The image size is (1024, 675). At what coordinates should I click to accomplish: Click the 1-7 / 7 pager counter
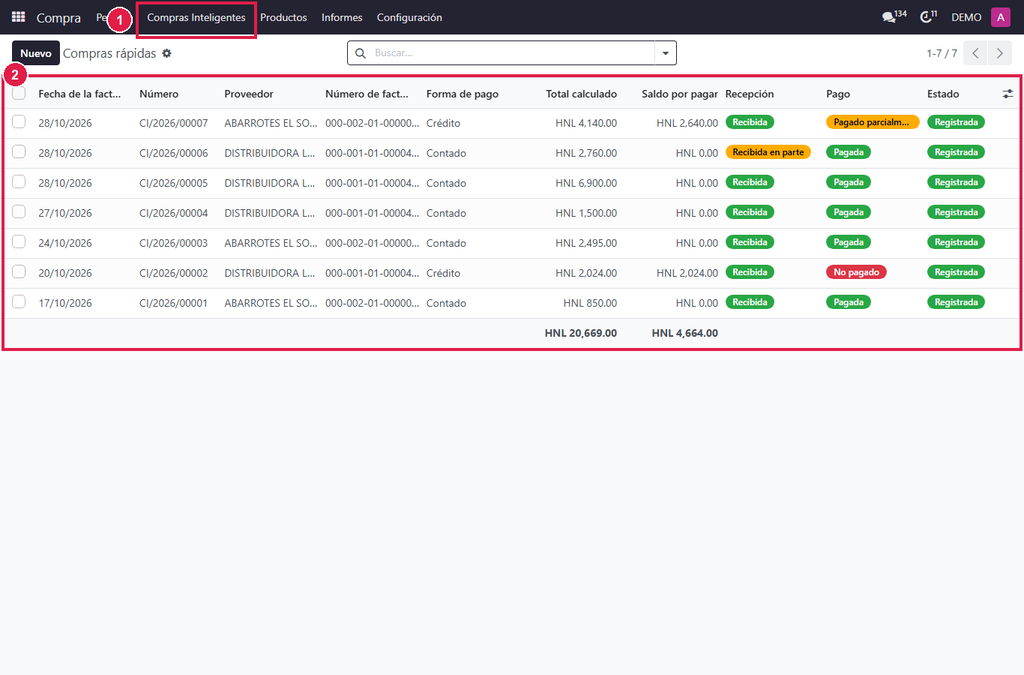941,54
